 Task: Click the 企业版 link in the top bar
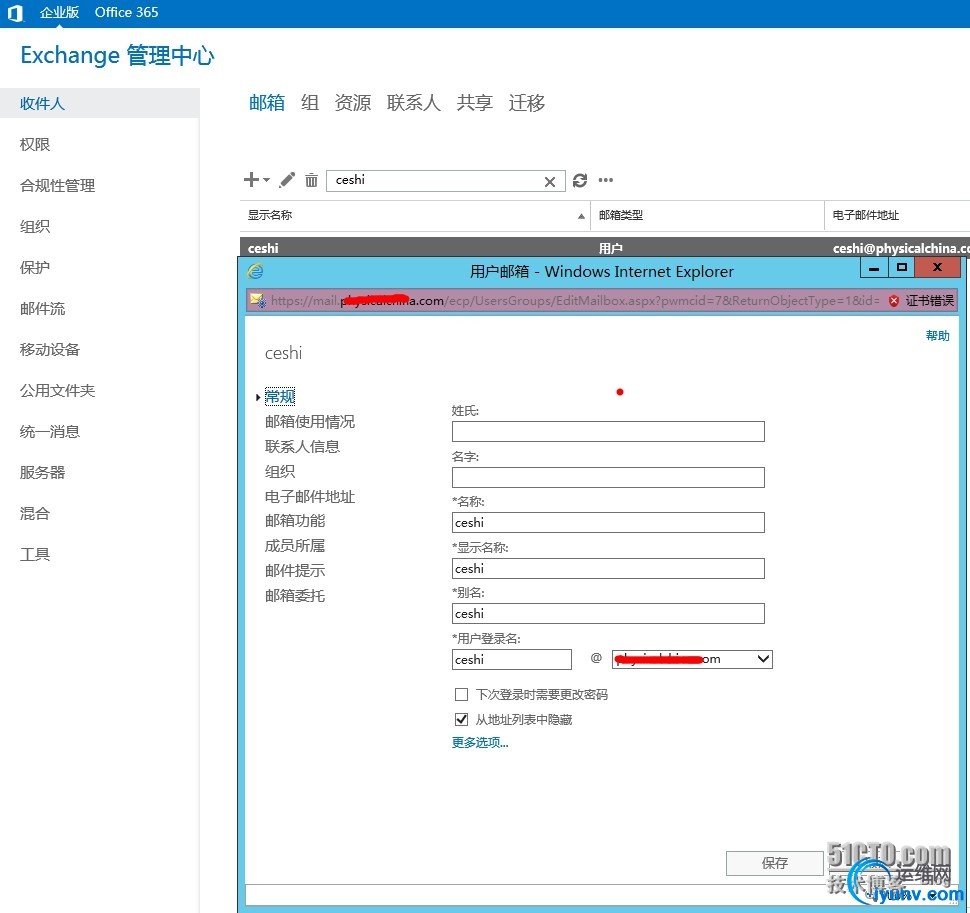59,12
